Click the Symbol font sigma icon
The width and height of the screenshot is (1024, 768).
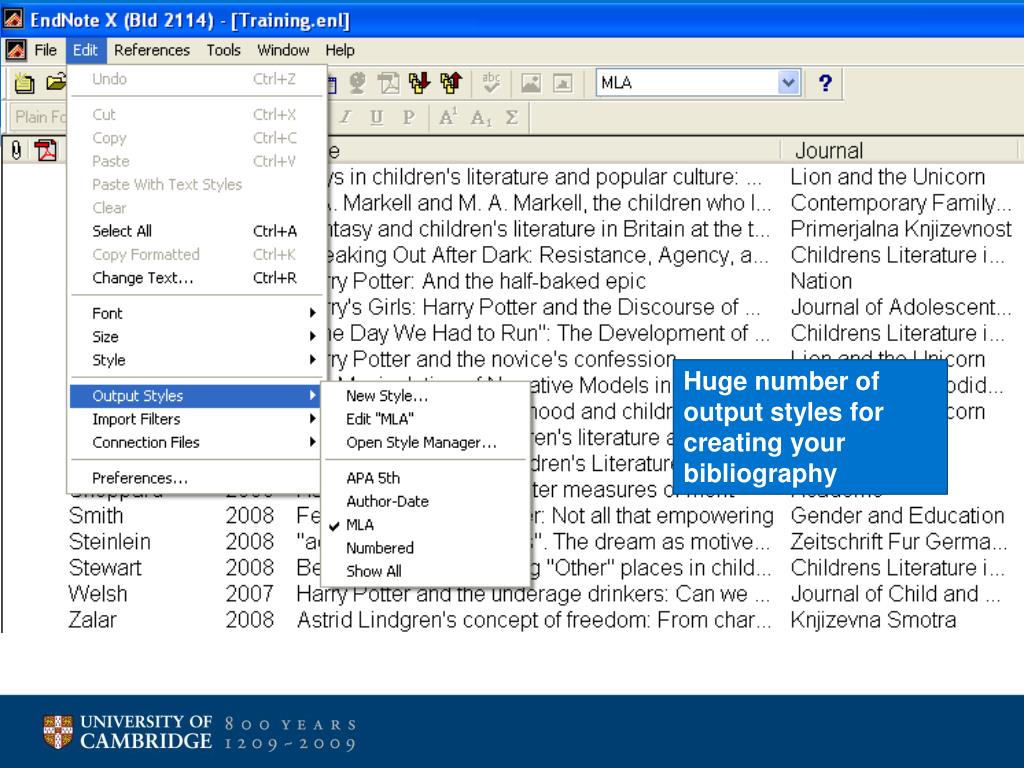(x=512, y=118)
